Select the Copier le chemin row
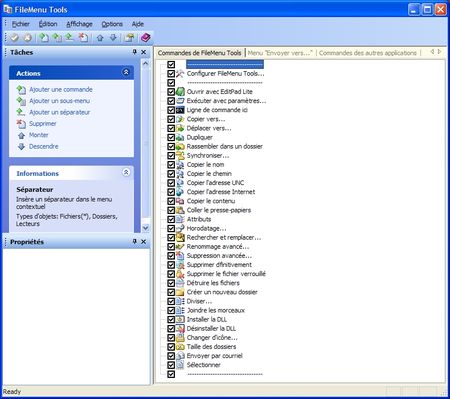 pos(209,174)
